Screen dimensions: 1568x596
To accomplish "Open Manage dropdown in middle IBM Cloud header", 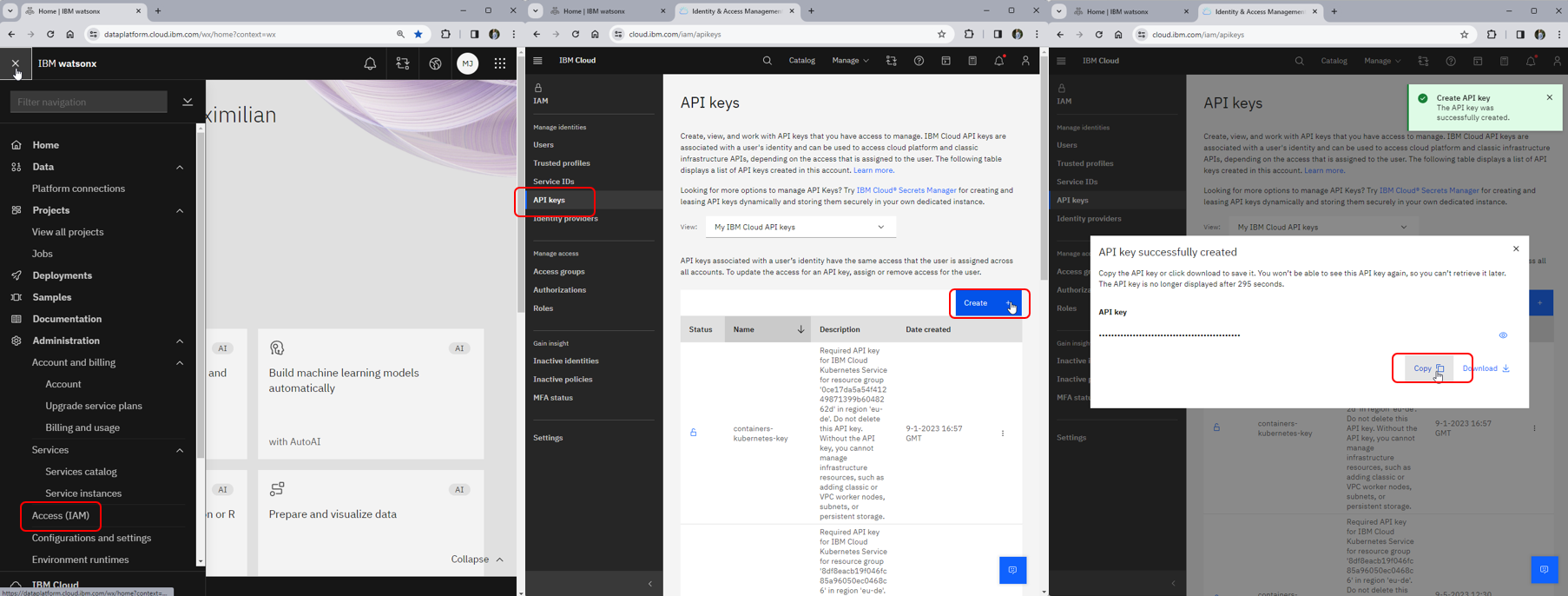I will (850, 61).
